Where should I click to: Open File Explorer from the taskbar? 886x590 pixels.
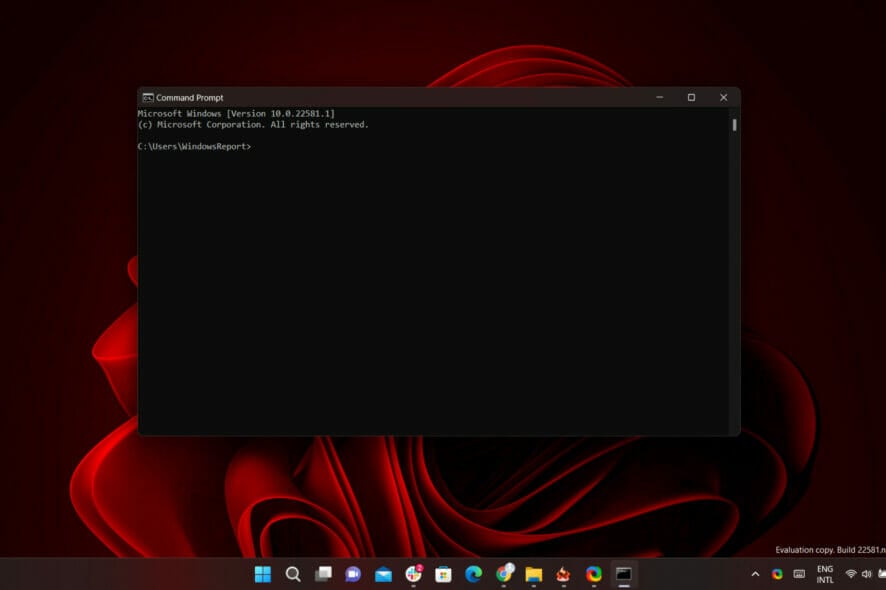tap(531, 574)
